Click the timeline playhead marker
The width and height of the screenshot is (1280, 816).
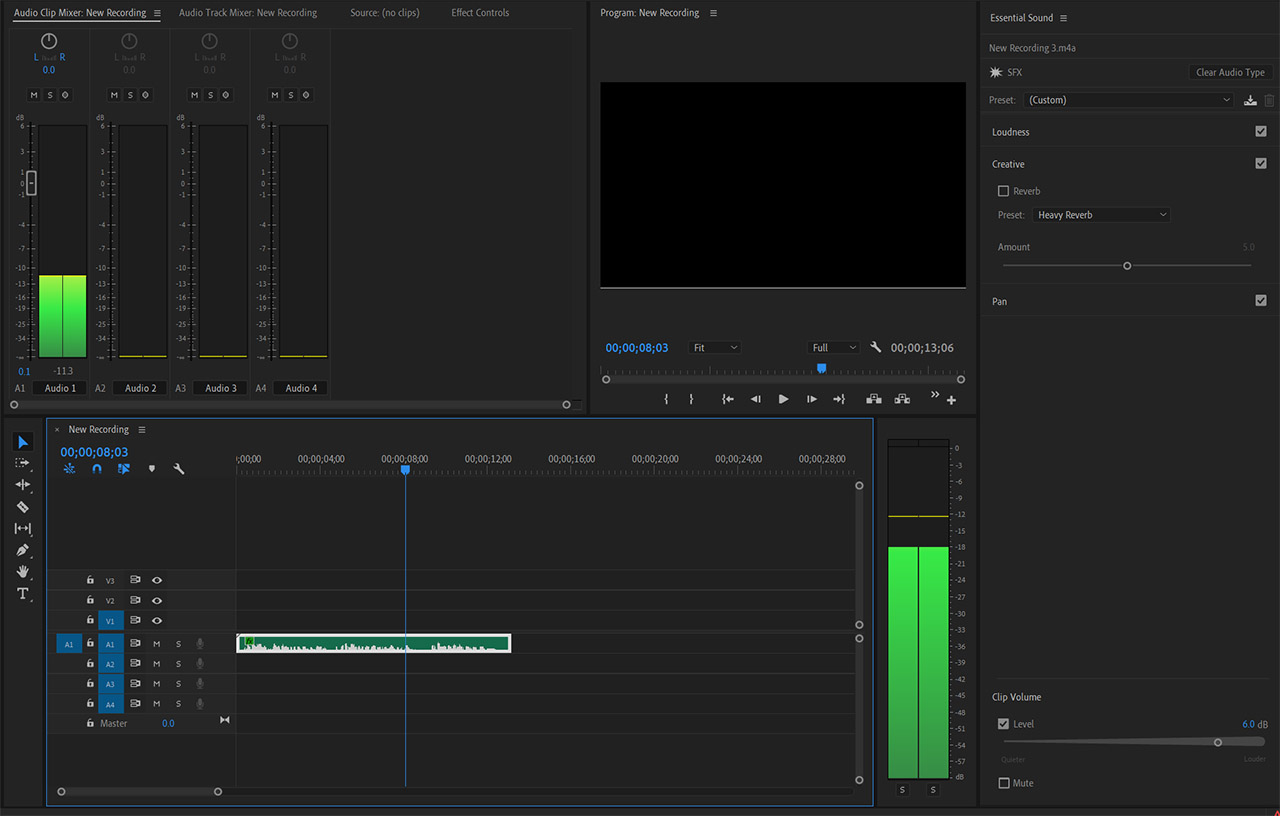[x=405, y=469]
